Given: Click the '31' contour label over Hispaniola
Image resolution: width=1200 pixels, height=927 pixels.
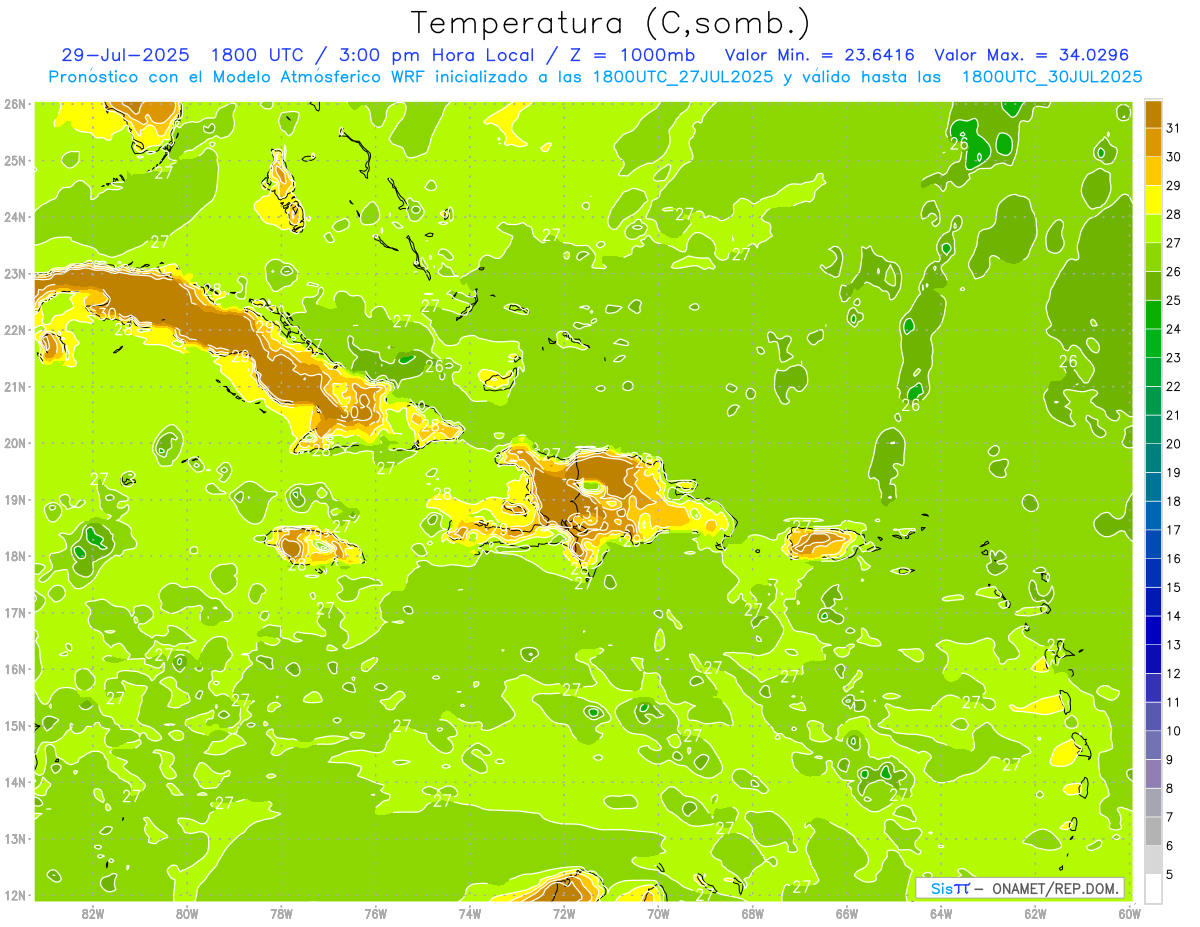Looking at the screenshot, I should 592,514.
